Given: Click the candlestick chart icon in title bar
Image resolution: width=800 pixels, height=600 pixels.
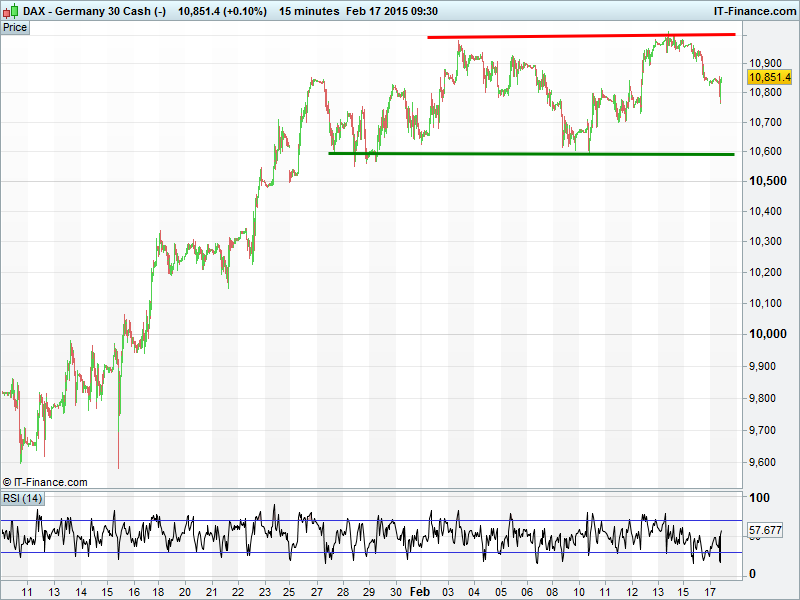Looking at the screenshot, I should tap(11, 11).
